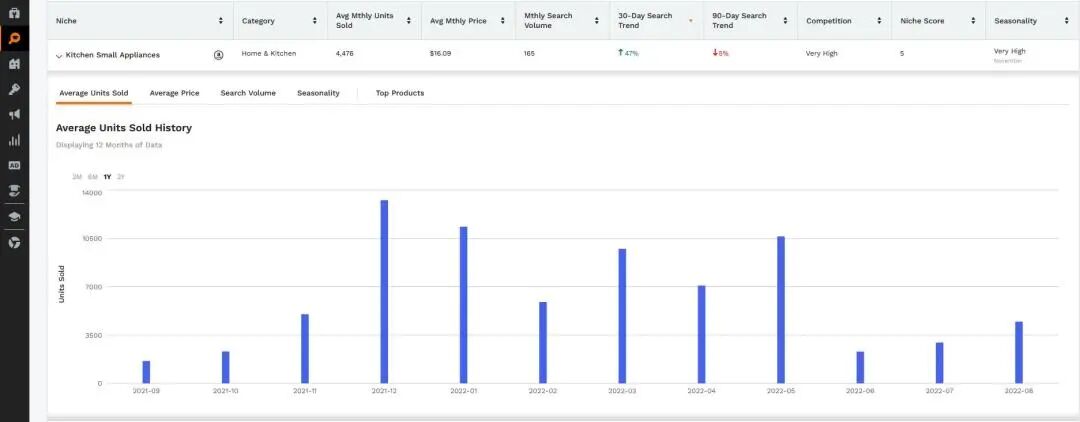This screenshot has height=422, width=1080.
Task: Open the megaphone marketing icon in sidebar
Action: [14, 114]
